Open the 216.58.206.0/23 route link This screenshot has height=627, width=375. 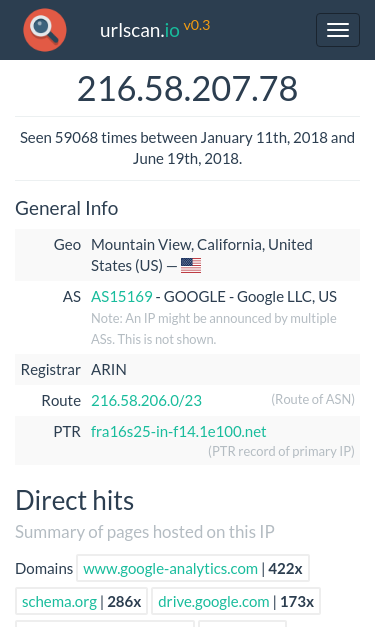[146, 401]
